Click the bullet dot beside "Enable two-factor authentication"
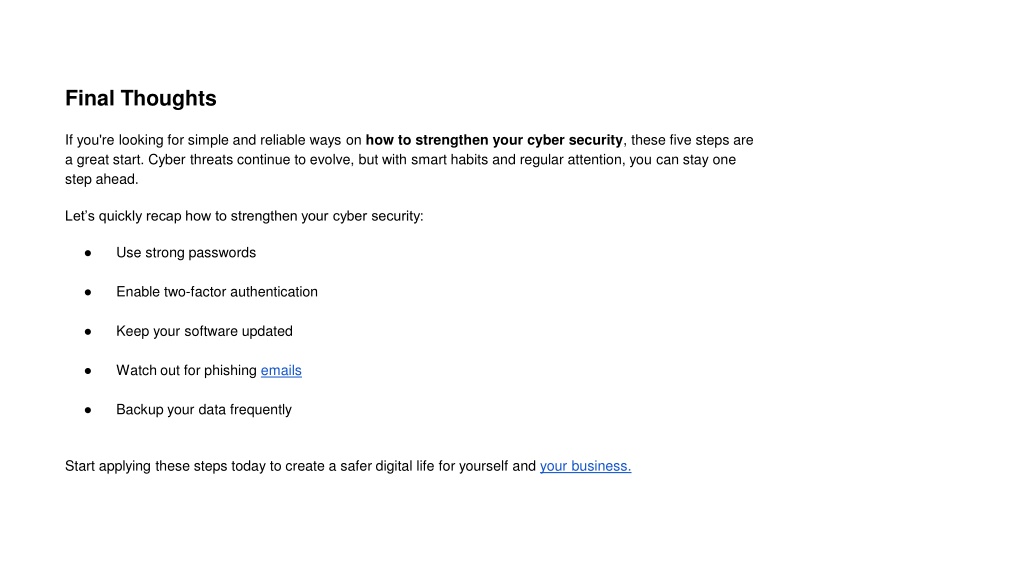The height and width of the screenshot is (576, 1024). point(88,293)
